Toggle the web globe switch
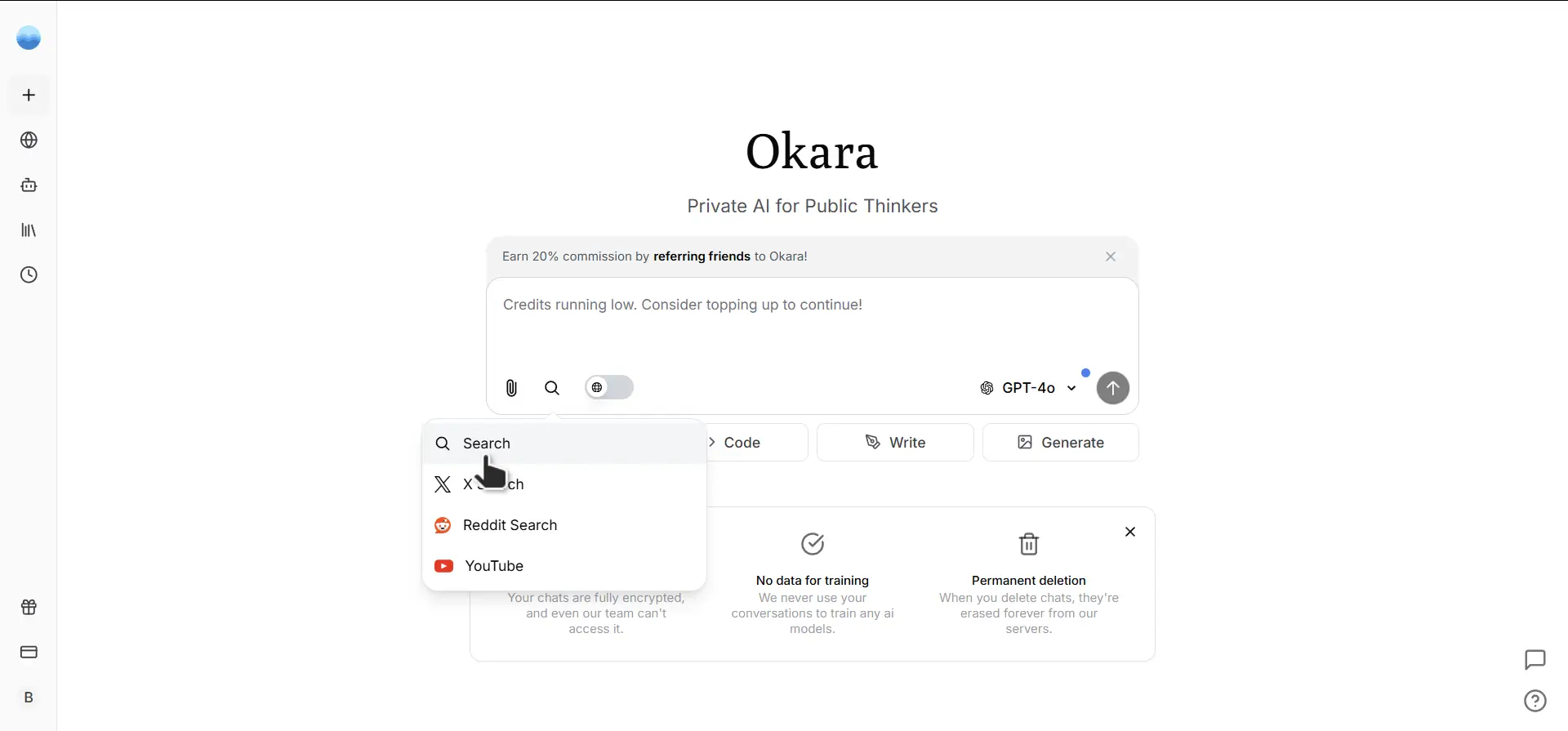 tap(609, 387)
